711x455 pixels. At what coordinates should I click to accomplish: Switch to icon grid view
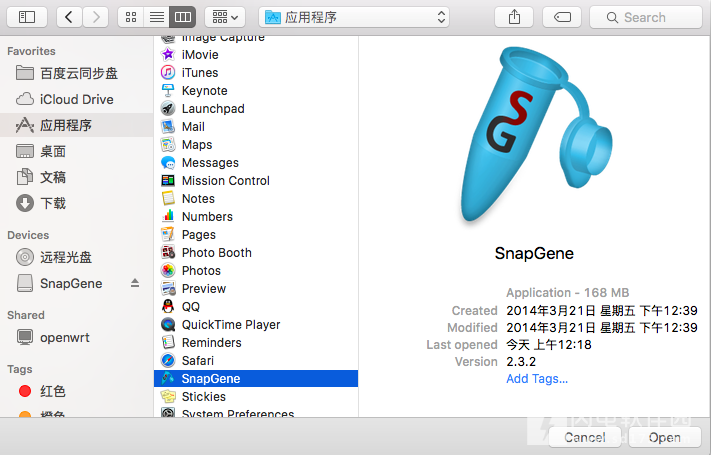pos(131,17)
